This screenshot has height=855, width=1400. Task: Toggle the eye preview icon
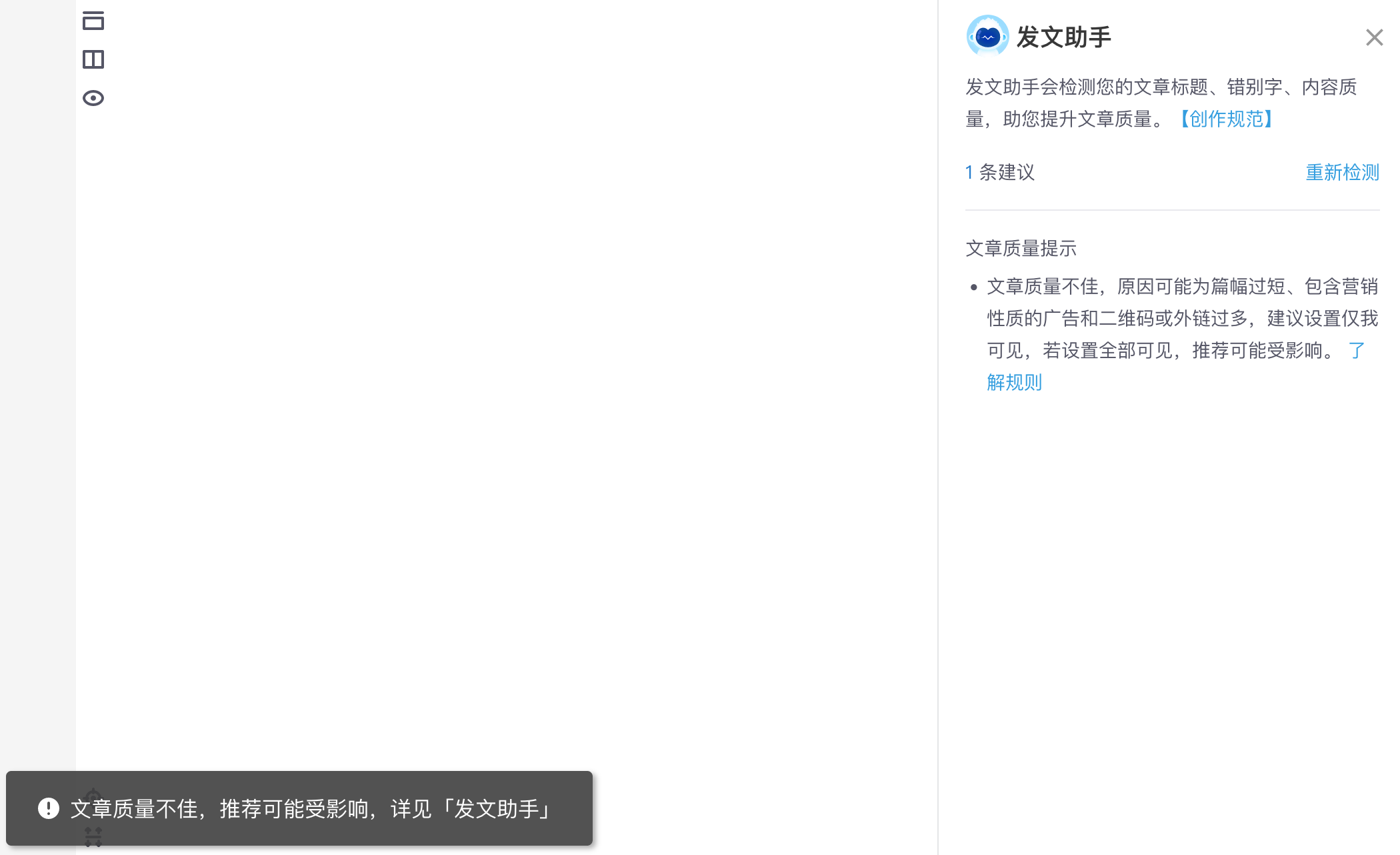pos(93,98)
